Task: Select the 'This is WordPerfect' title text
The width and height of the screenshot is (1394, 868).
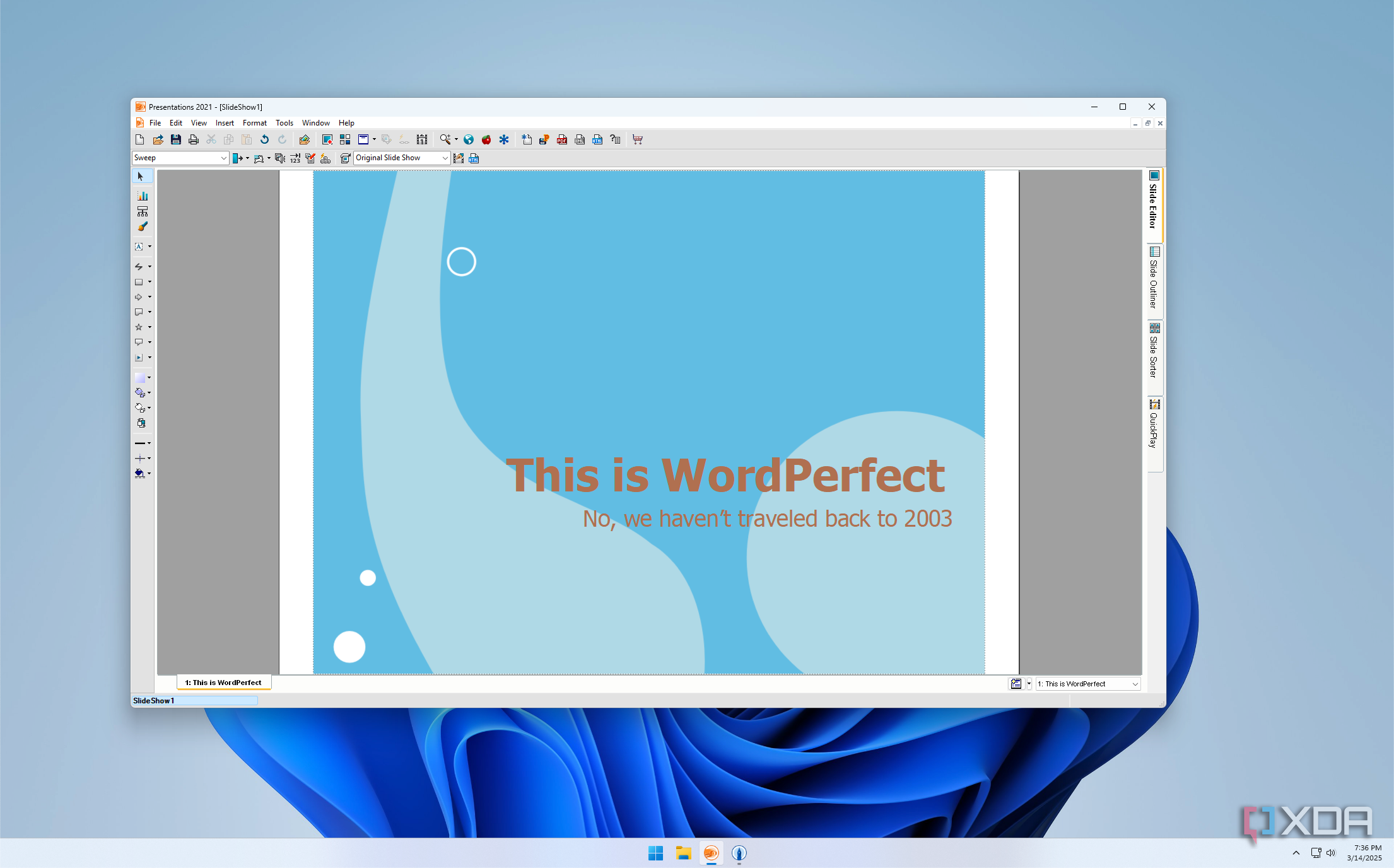Action: (x=725, y=475)
